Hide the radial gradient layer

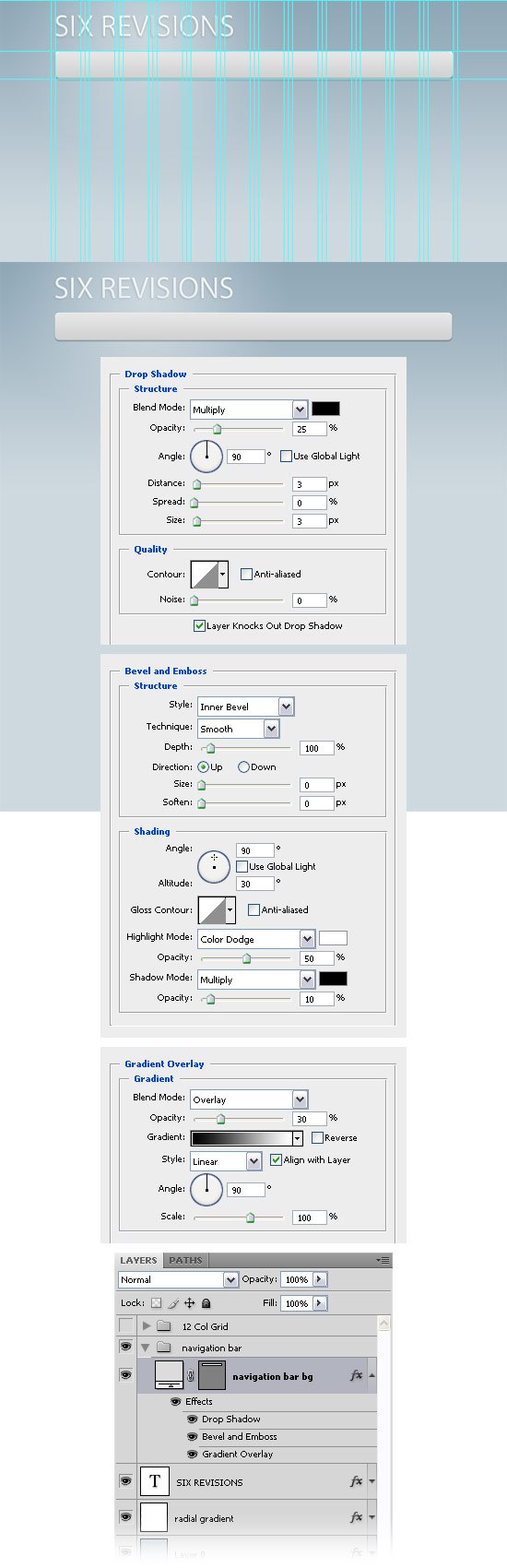point(126,1517)
